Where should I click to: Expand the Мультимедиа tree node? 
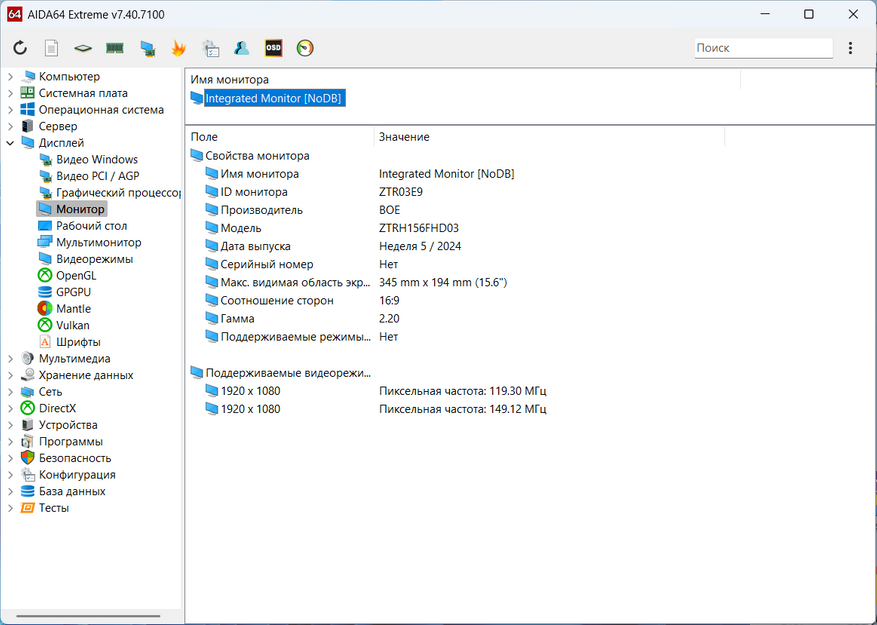coord(11,359)
